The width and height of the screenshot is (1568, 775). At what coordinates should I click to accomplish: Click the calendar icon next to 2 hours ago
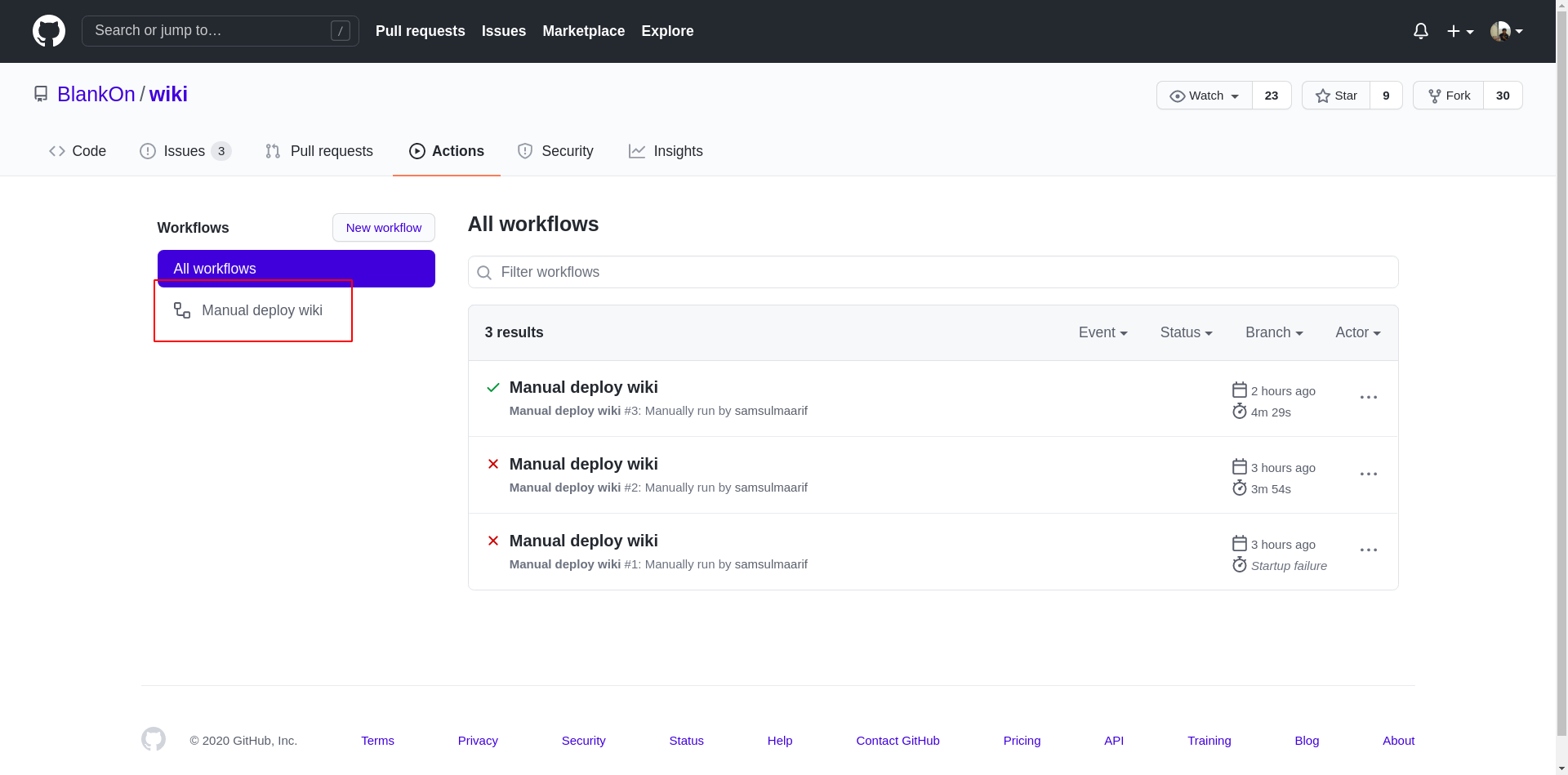tap(1240, 390)
